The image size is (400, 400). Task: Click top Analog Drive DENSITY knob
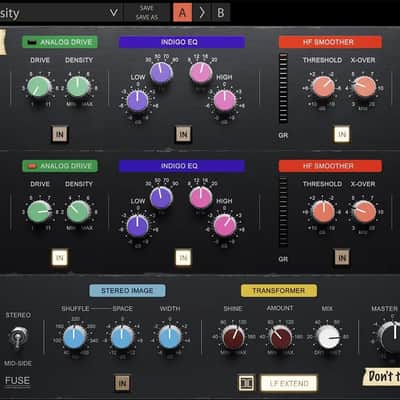[x=79, y=87]
